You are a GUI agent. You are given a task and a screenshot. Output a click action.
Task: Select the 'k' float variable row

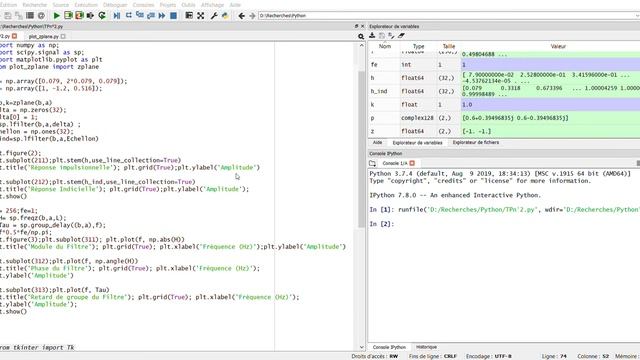pyautogui.click(x=504, y=104)
